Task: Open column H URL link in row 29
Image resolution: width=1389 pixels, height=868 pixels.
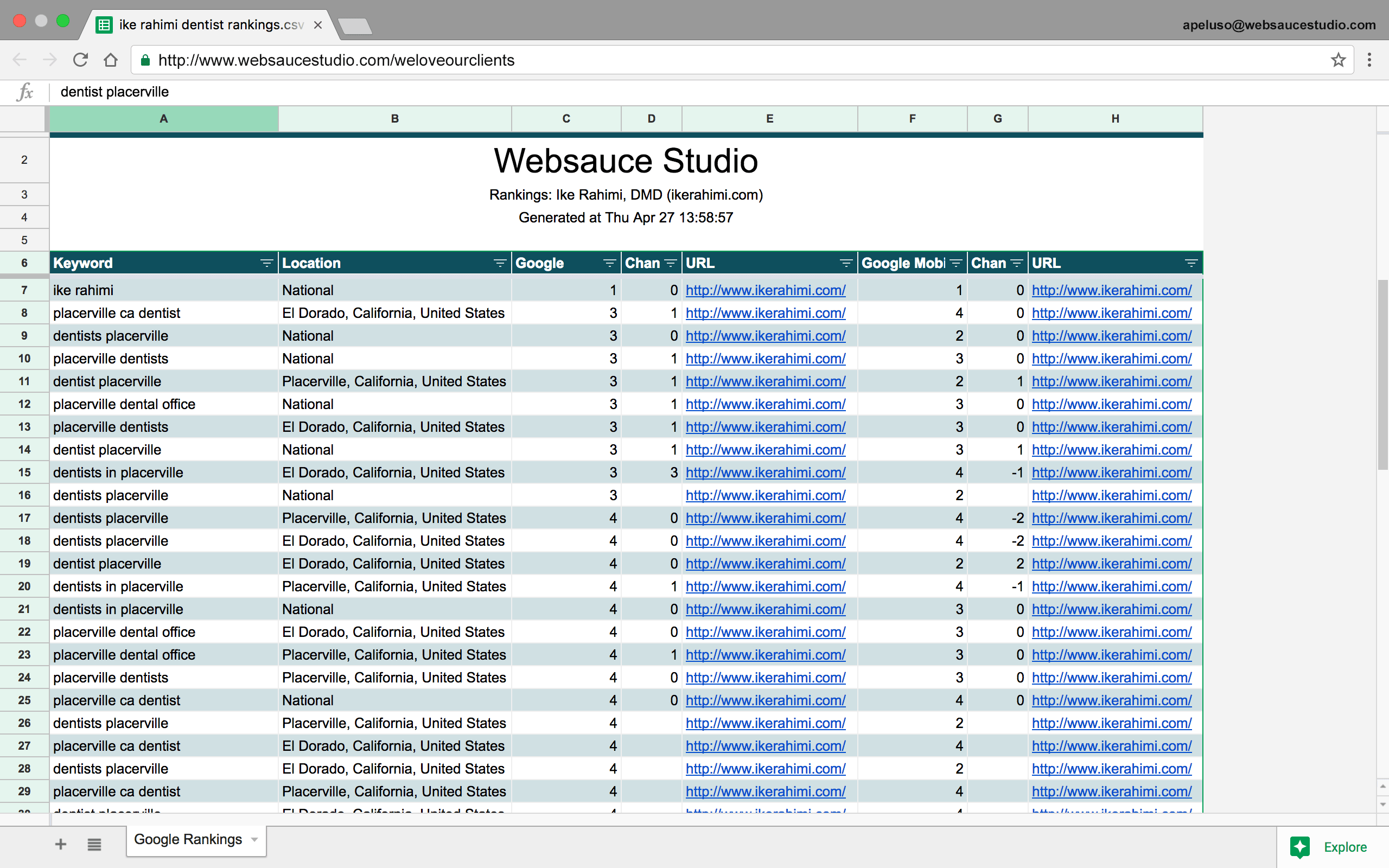Action: click(1111, 792)
